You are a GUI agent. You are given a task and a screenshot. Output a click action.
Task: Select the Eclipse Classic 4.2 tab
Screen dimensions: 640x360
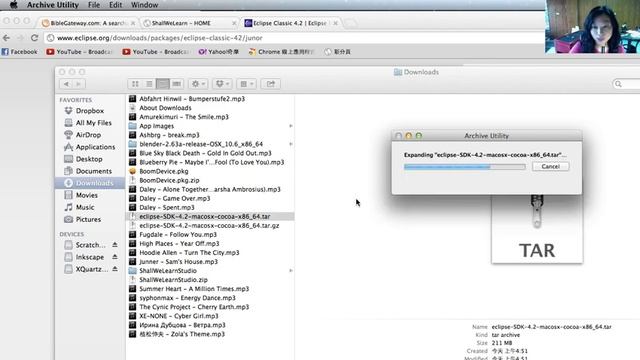tap(290, 23)
